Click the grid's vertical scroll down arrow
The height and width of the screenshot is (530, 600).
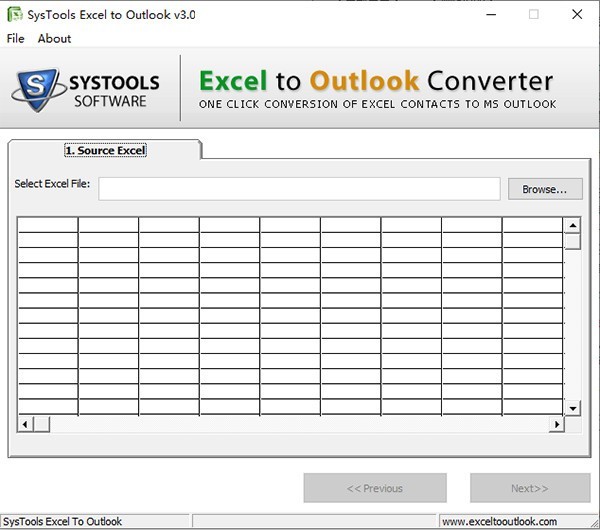[x=572, y=408]
